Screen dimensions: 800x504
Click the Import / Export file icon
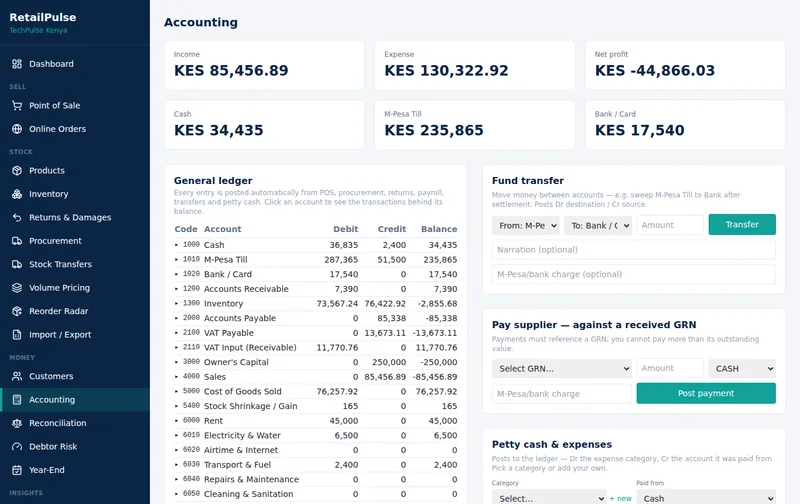[x=17, y=335]
